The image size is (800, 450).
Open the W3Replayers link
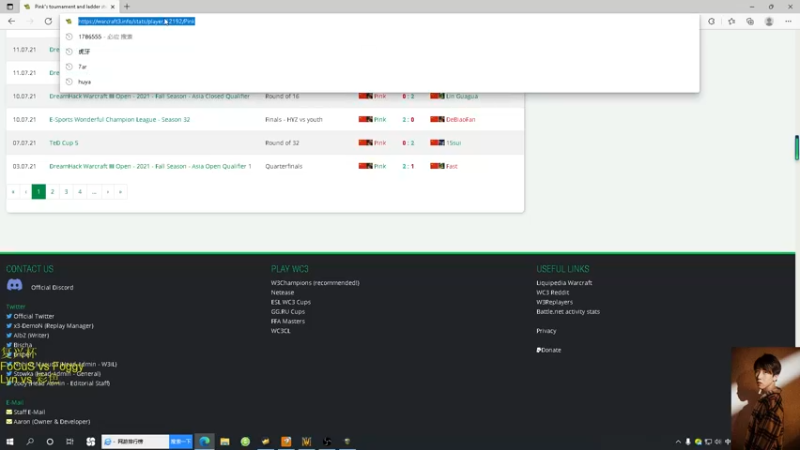tap(555, 302)
